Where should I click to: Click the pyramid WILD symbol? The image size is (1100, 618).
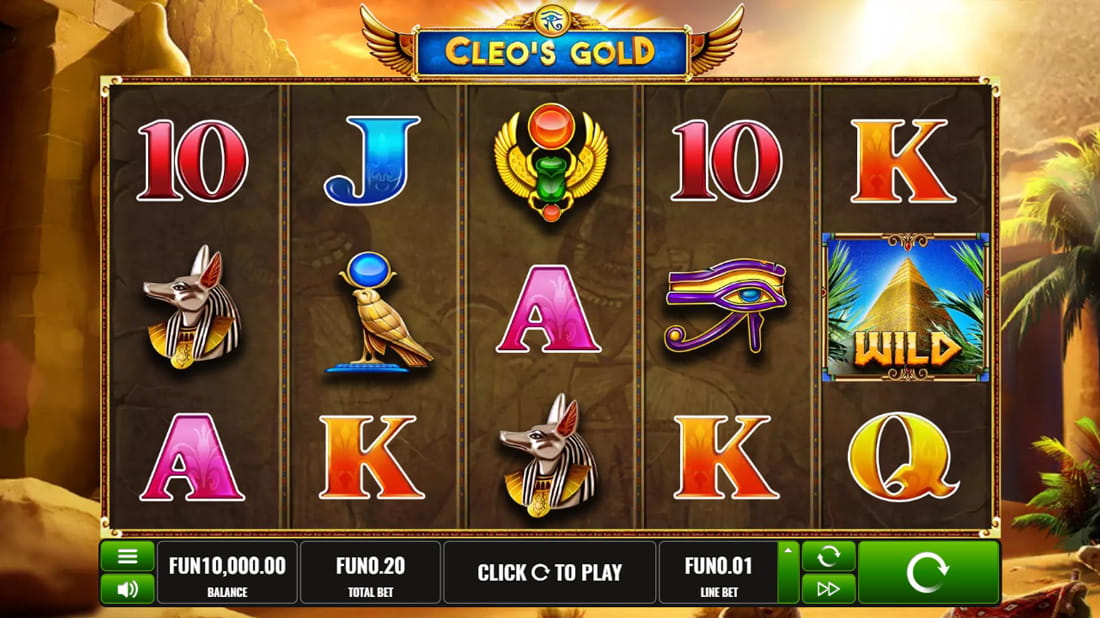(x=905, y=308)
